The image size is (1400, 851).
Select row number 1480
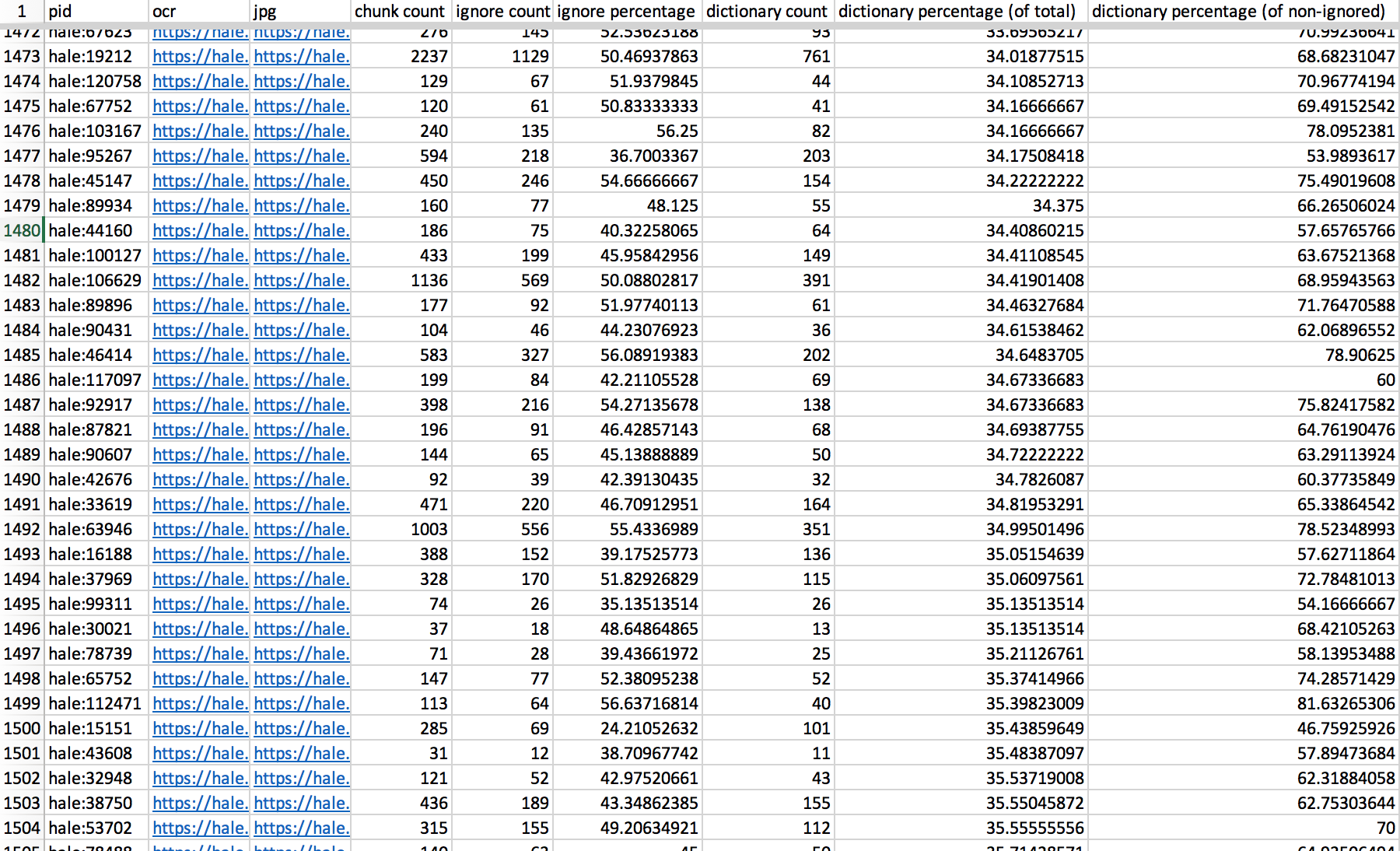(x=22, y=230)
